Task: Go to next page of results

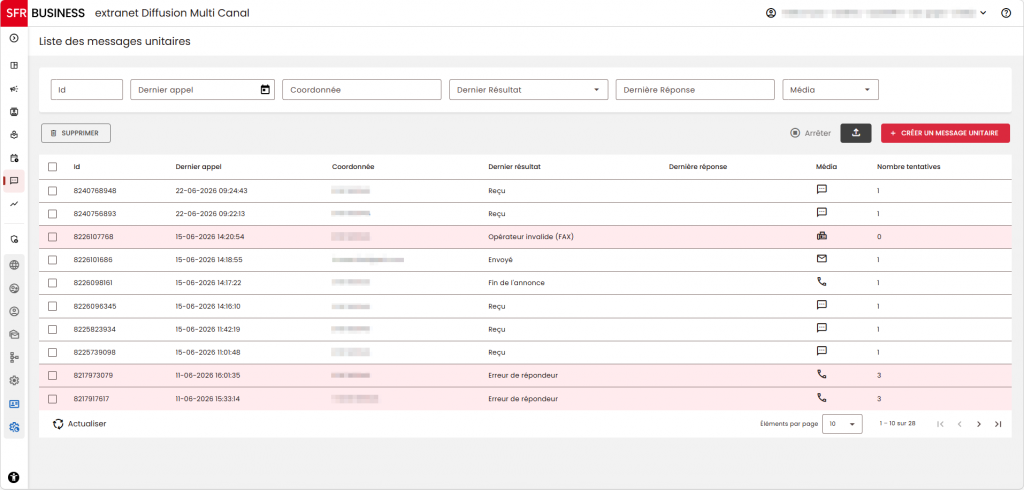Action: pos(978,424)
